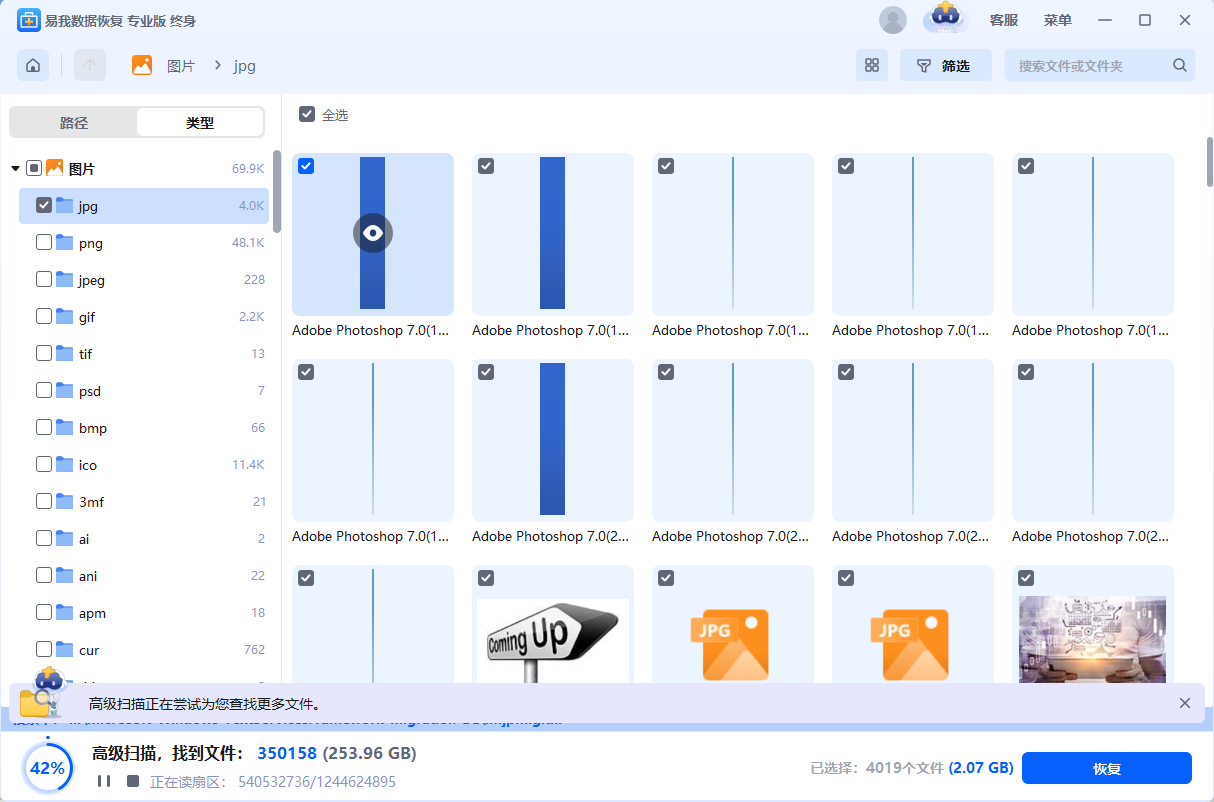The width and height of the screenshot is (1214, 802).
Task: Check the png folder checkbox
Action: click(44, 242)
